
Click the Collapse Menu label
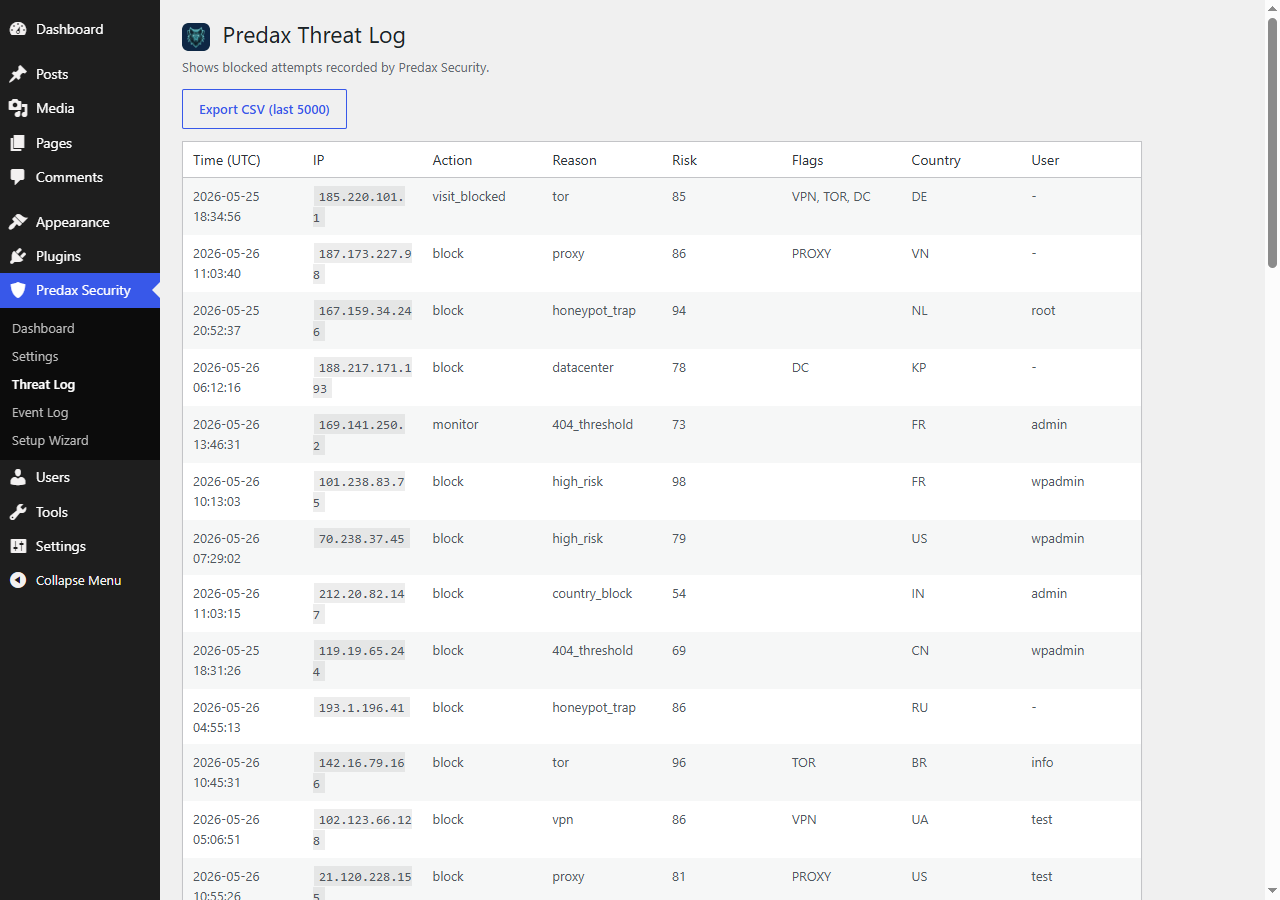pyautogui.click(x=78, y=580)
